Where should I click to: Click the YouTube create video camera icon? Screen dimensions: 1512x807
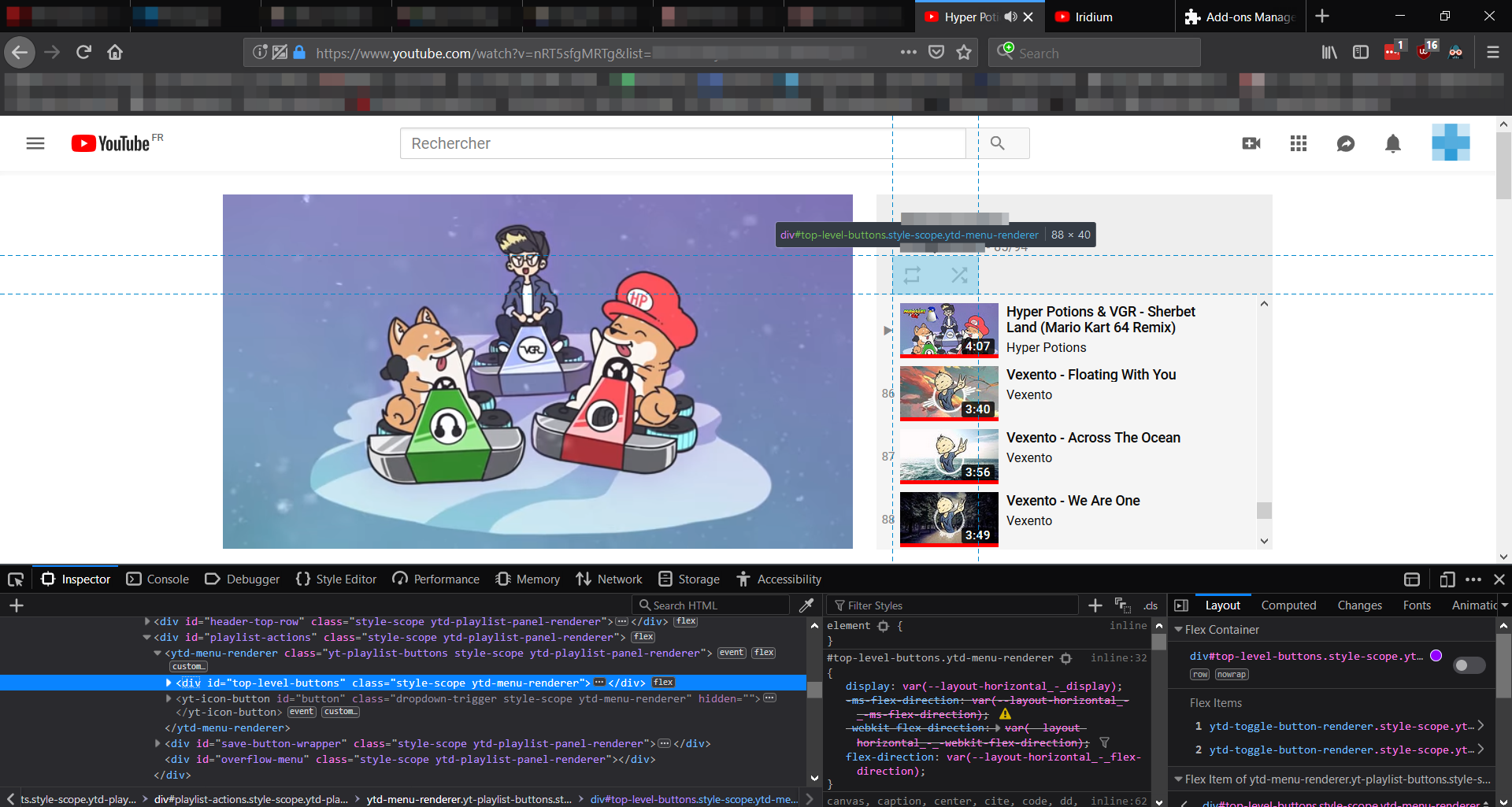coord(1251,143)
